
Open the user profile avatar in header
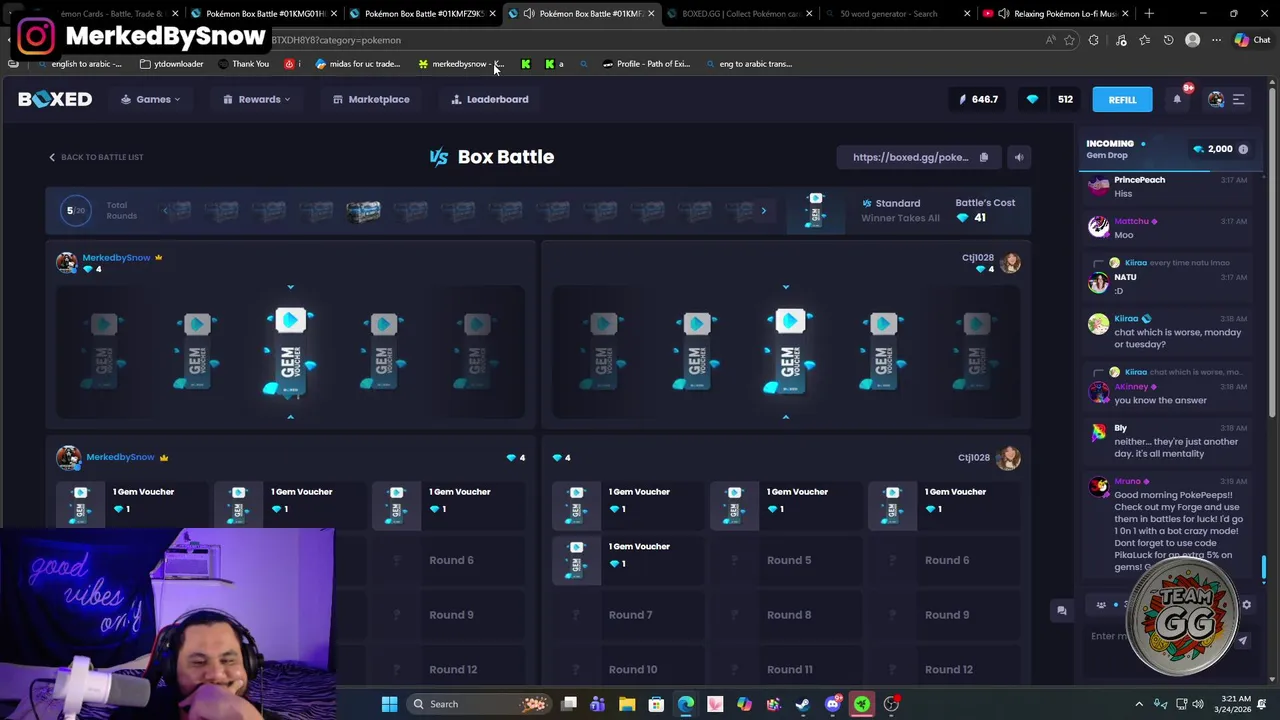click(x=1216, y=99)
